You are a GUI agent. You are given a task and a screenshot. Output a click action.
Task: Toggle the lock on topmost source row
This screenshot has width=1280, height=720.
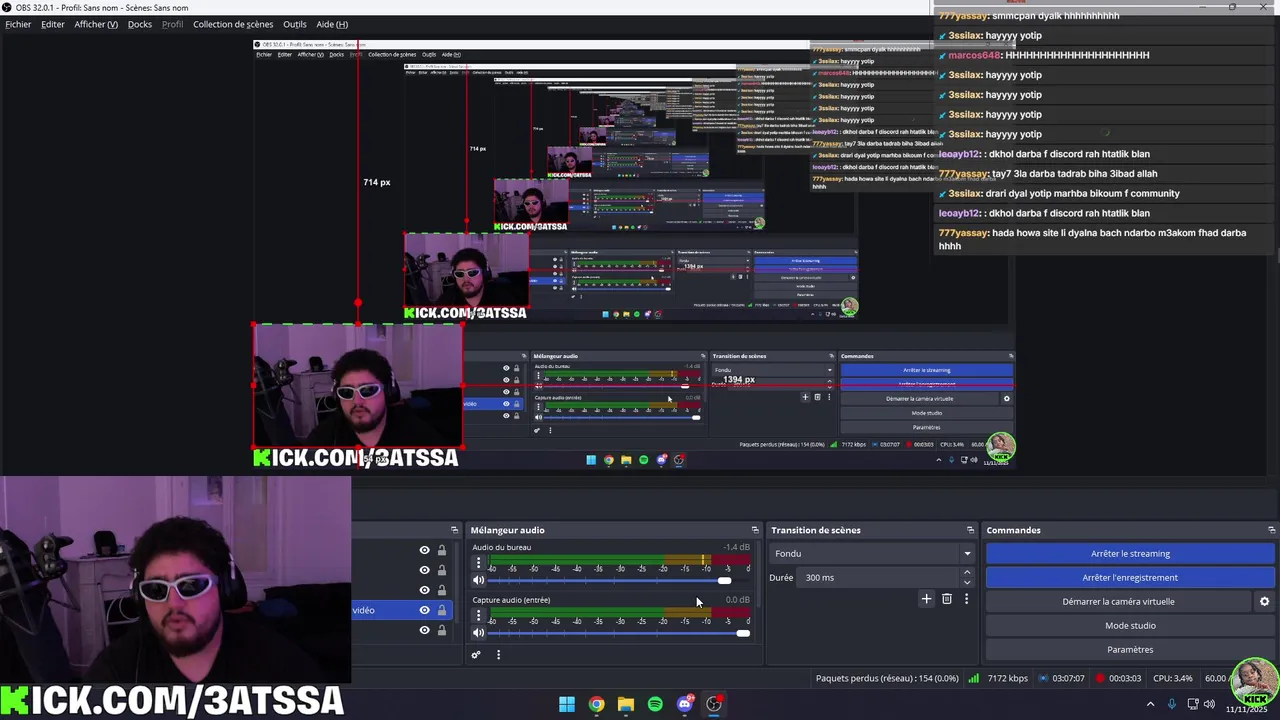pos(442,550)
